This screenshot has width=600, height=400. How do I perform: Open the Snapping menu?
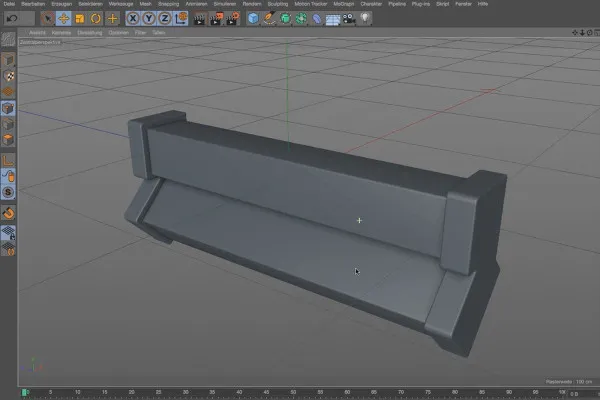[x=168, y=4]
